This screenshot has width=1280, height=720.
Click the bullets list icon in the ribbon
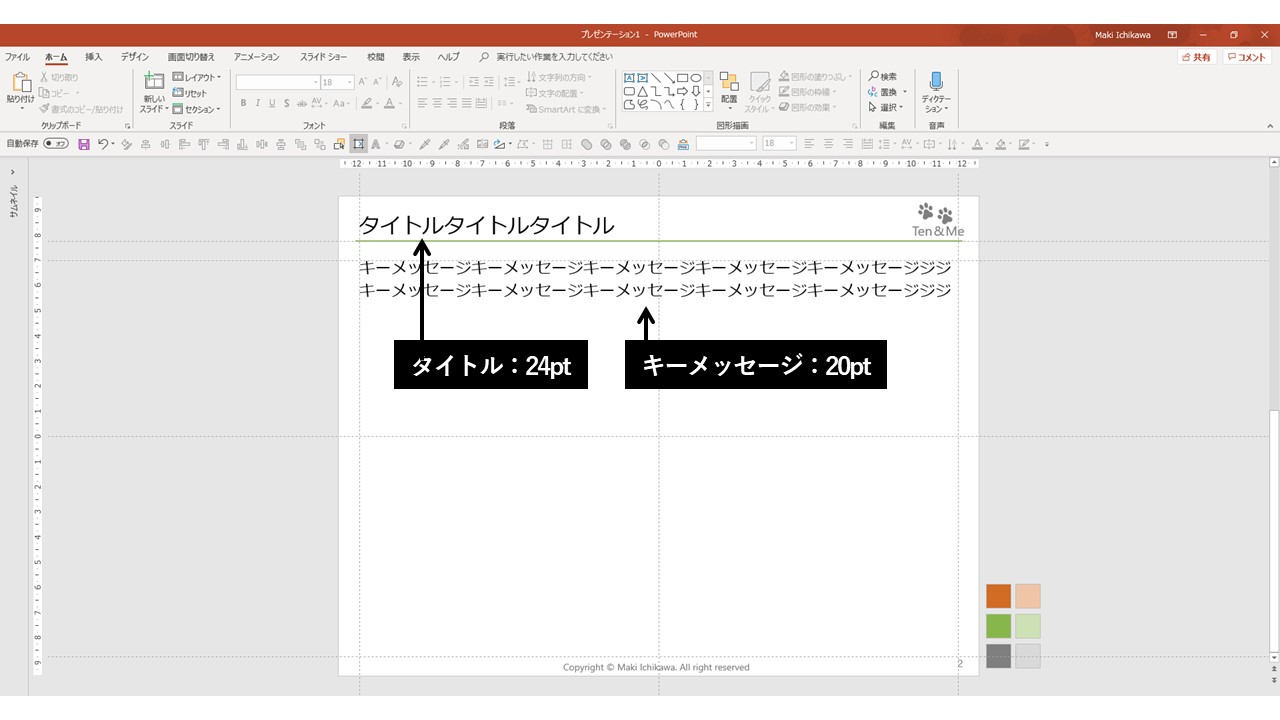tap(422, 82)
